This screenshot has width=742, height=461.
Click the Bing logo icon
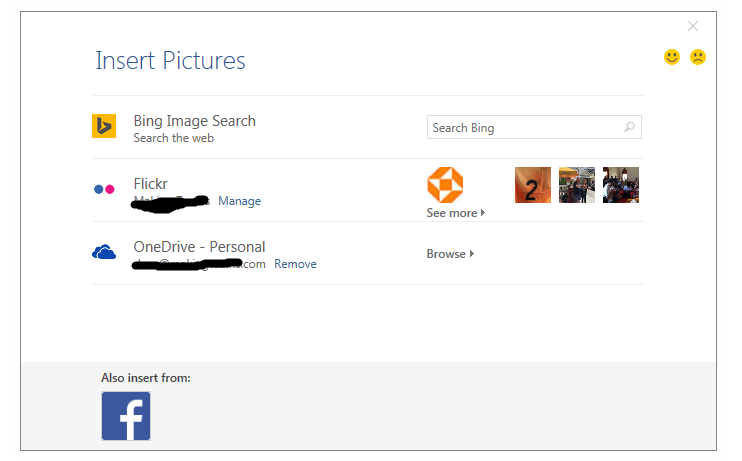pyautogui.click(x=104, y=127)
